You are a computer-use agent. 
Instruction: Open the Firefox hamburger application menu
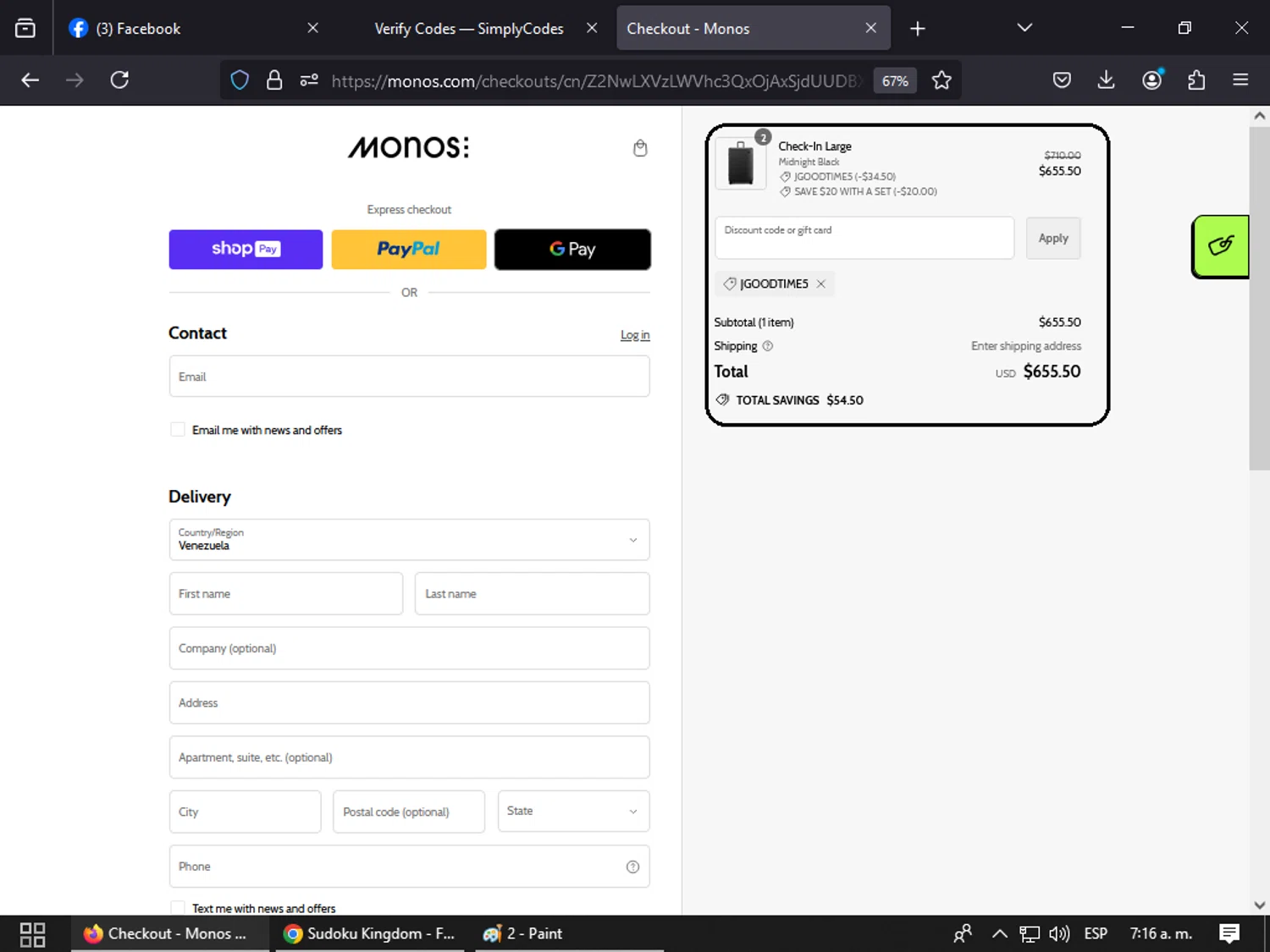[1240, 80]
